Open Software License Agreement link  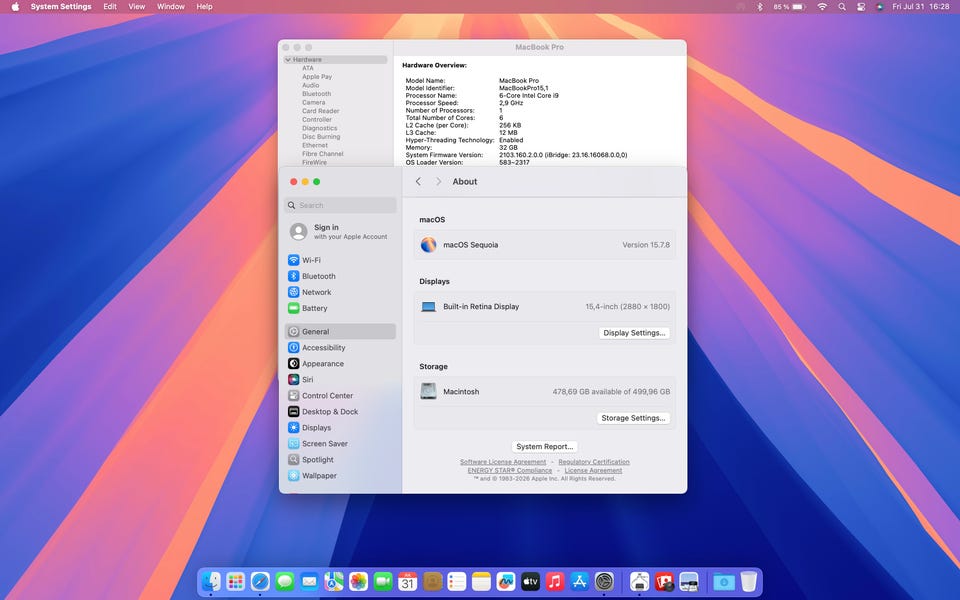[503, 462]
